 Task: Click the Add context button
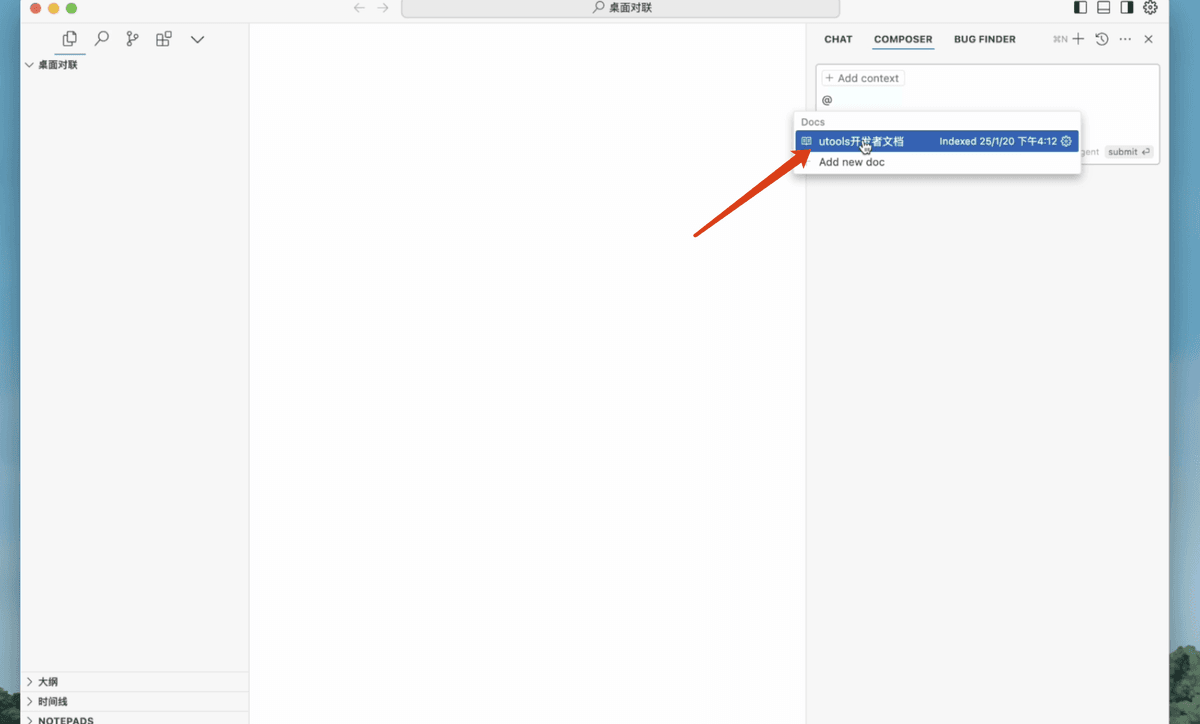point(862,78)
